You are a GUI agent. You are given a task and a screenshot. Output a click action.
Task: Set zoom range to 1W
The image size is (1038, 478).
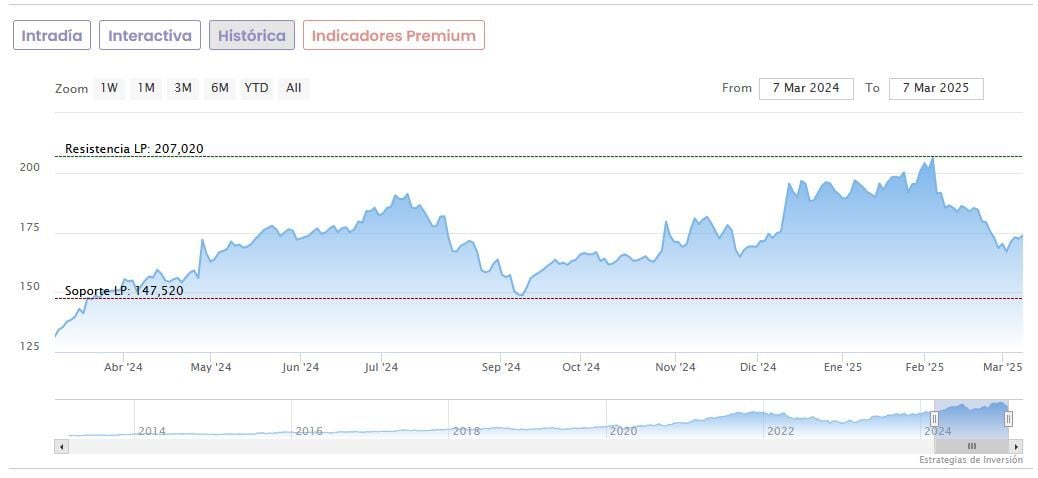109,88
